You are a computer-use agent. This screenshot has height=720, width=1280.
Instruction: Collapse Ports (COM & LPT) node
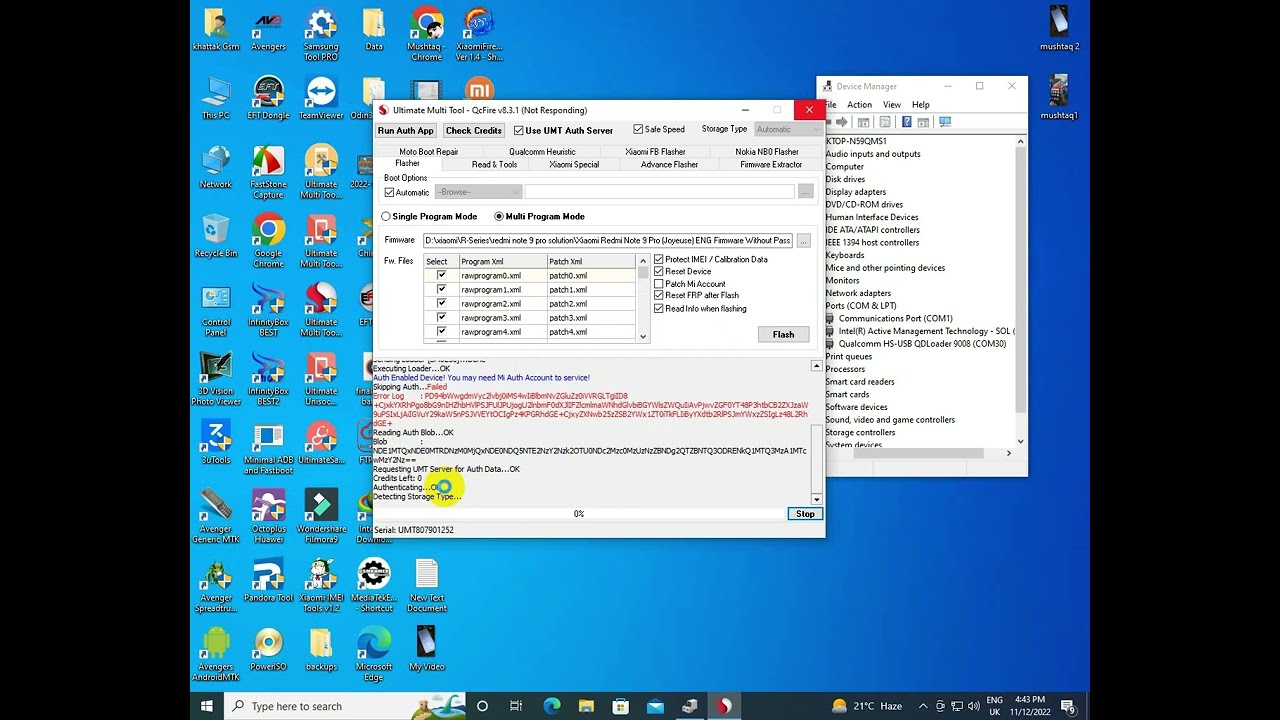point(860,306)
